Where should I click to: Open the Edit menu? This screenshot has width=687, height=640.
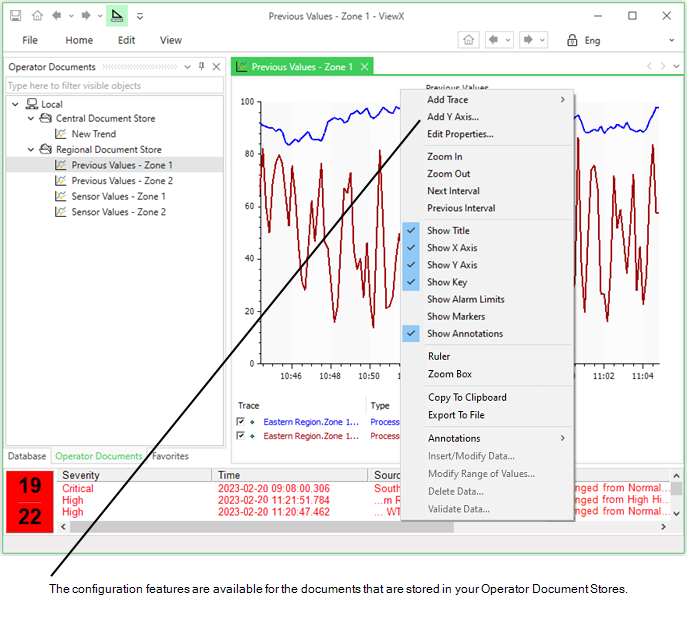tap(126, 40)
